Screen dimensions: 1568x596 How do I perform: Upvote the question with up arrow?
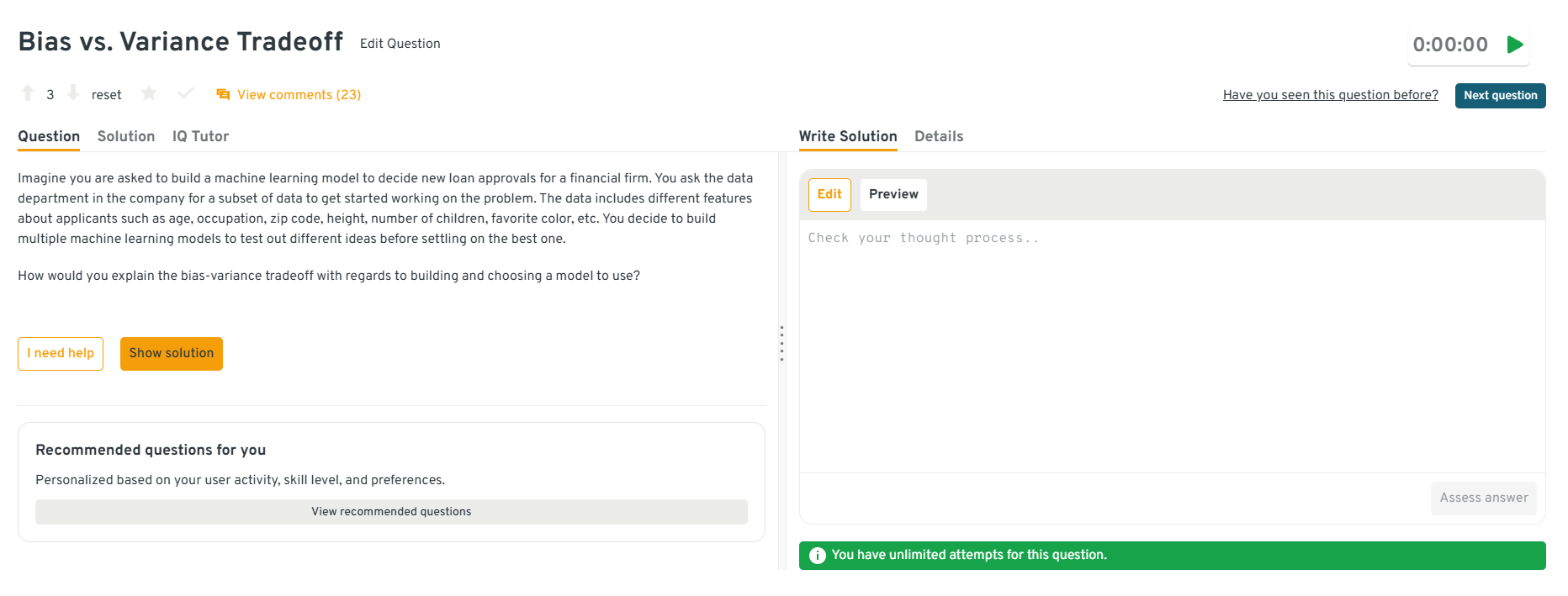pyautogui.click(x=28, y=93)
